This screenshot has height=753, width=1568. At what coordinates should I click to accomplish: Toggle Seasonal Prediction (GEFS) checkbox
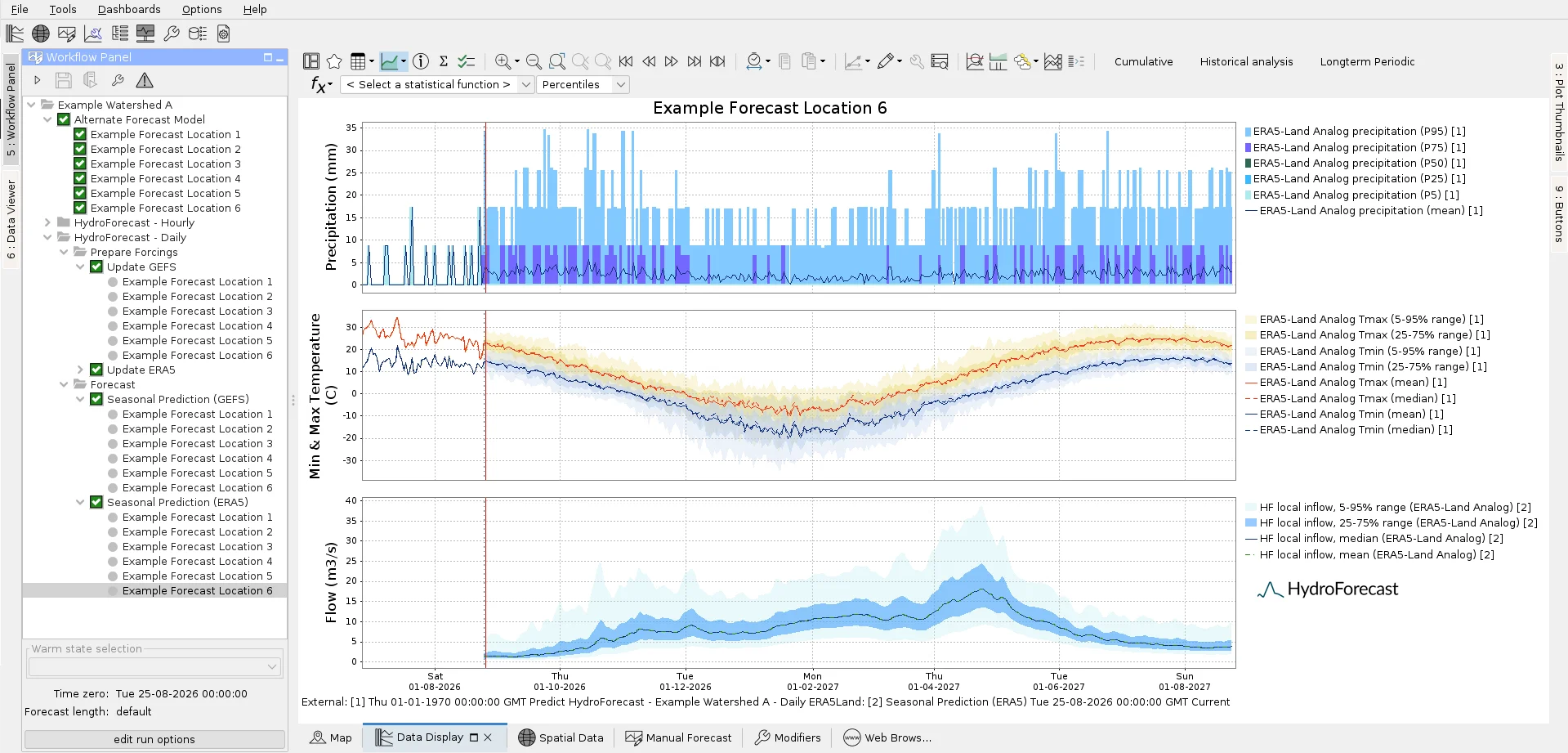click(x=96, y=399)
